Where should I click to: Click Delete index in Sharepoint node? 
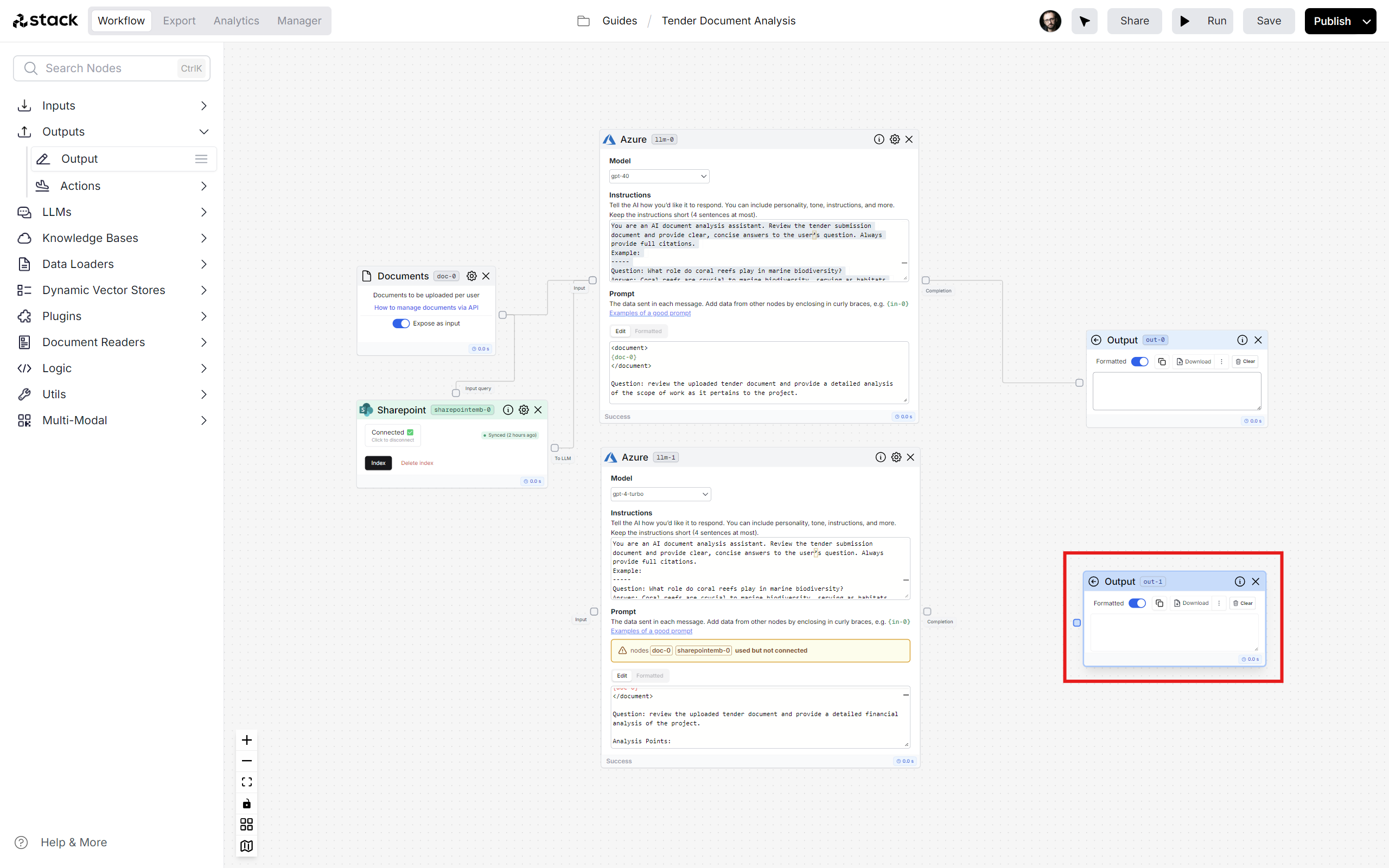pyautogui.click(x=417, y=463)
